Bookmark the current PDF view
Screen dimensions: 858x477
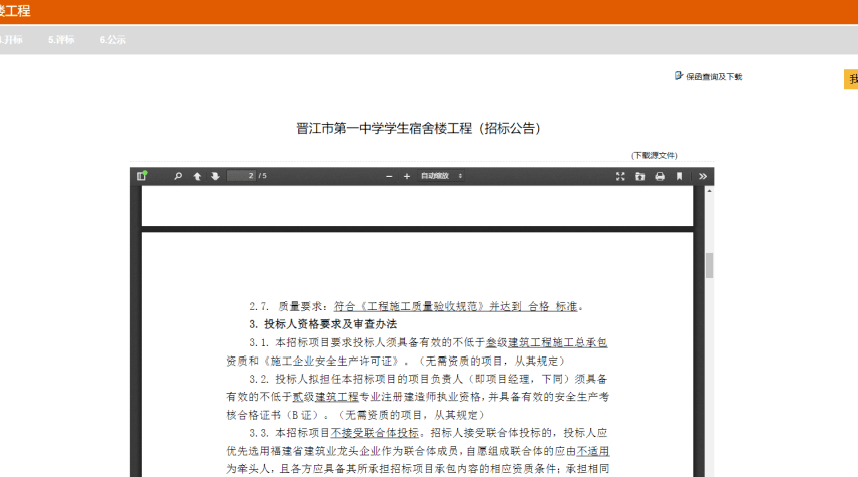tap(680, 176)
